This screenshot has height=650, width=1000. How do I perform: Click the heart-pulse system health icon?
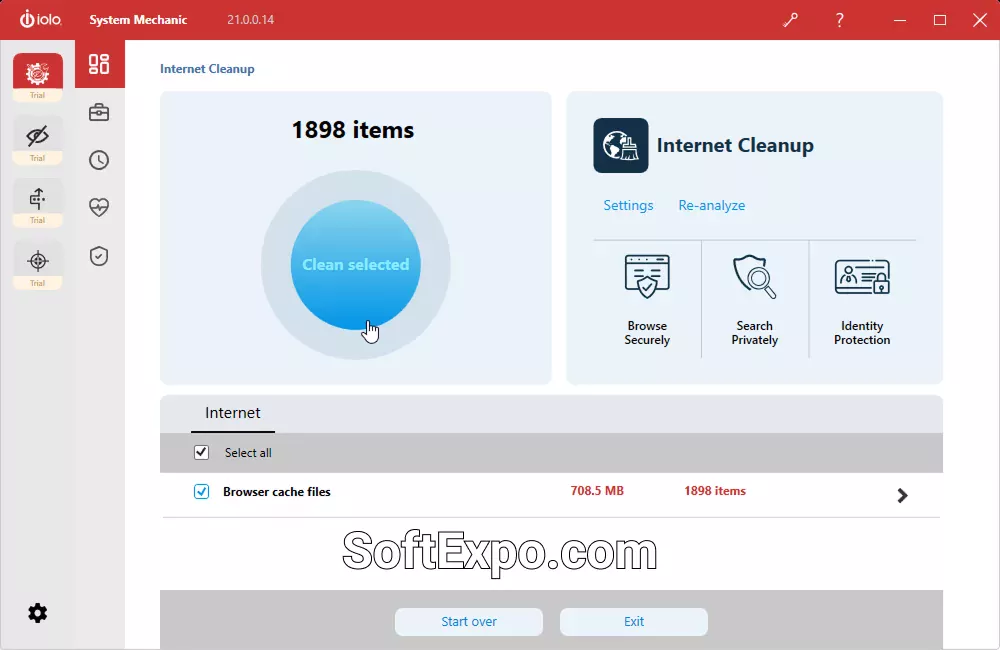point(98,208)
